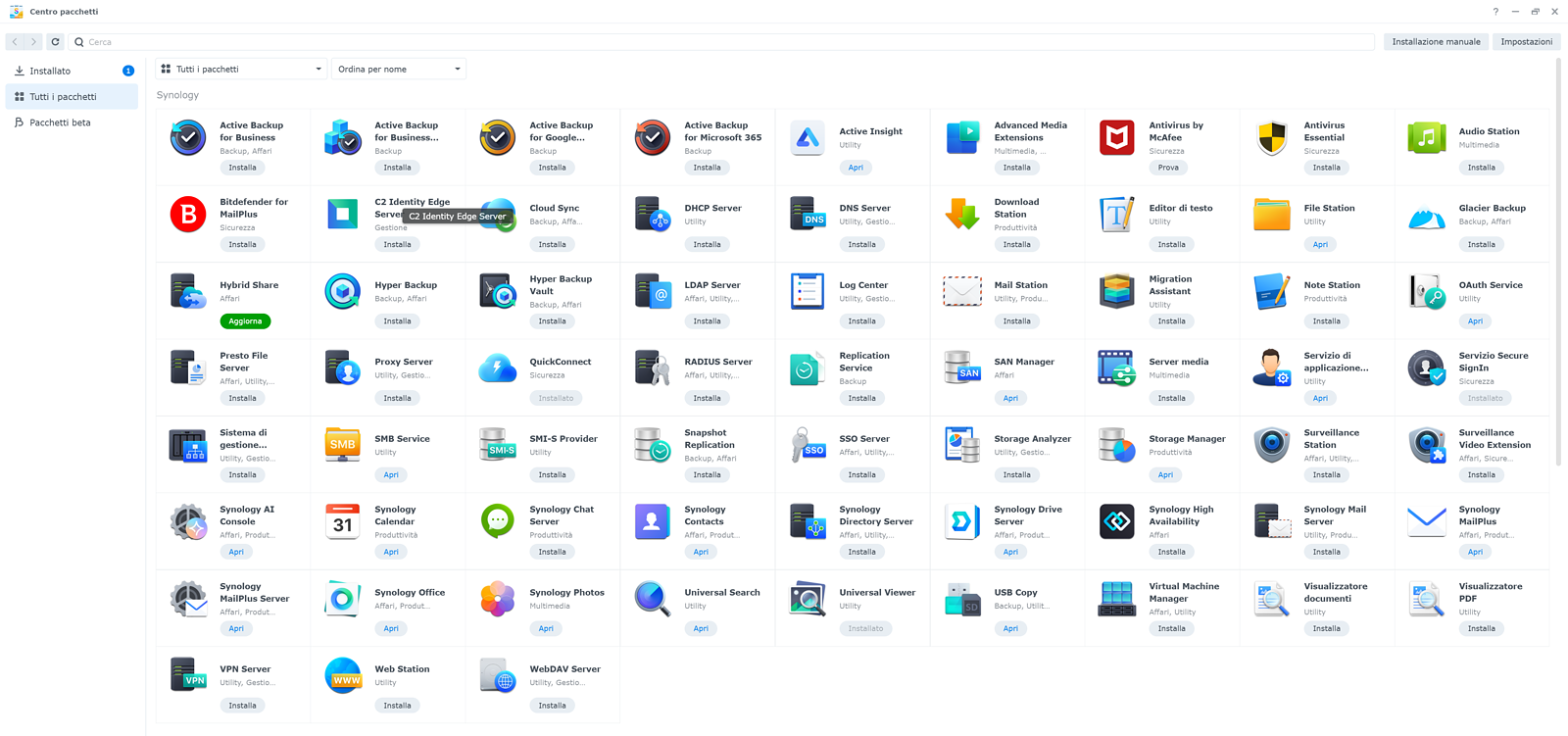The image size is (1568, 736).
Task: Click Apri for USB Copy
Action: 1010,629
